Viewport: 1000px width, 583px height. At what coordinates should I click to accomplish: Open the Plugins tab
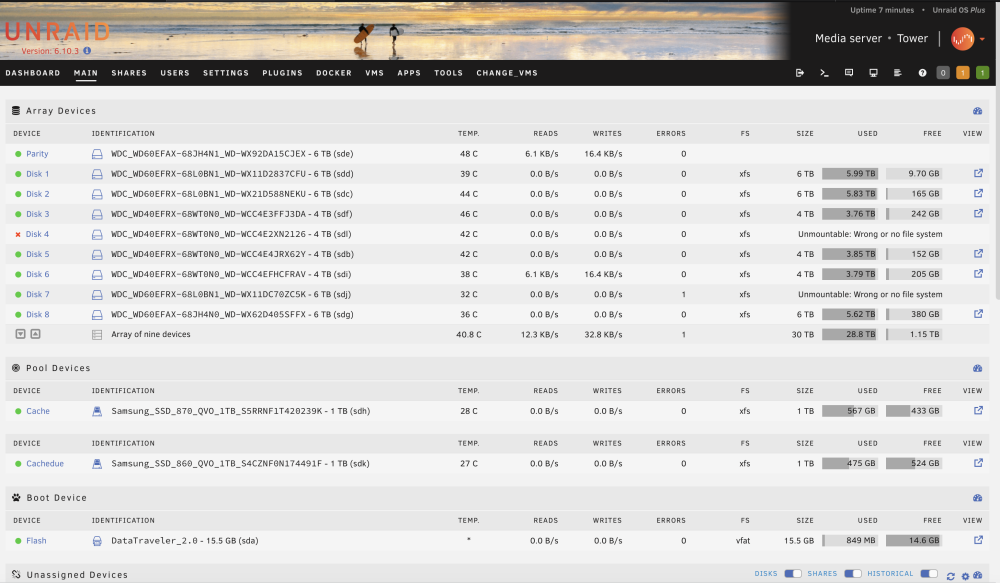tap(283, 73)
